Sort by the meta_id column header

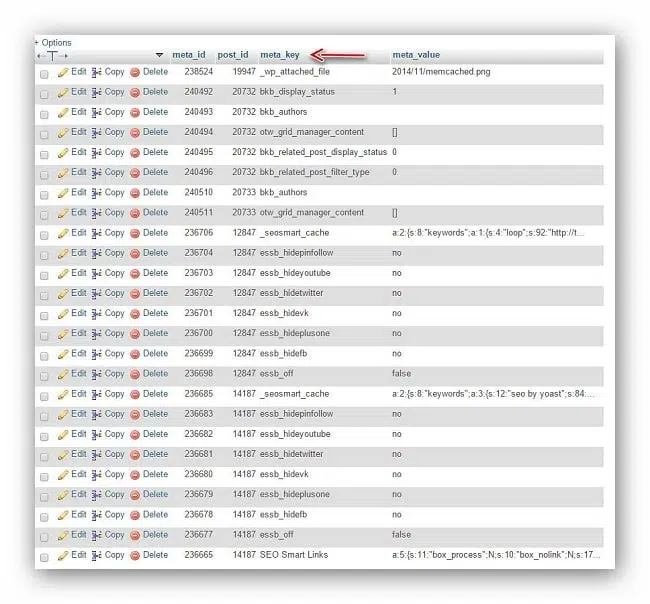(189, 55)
